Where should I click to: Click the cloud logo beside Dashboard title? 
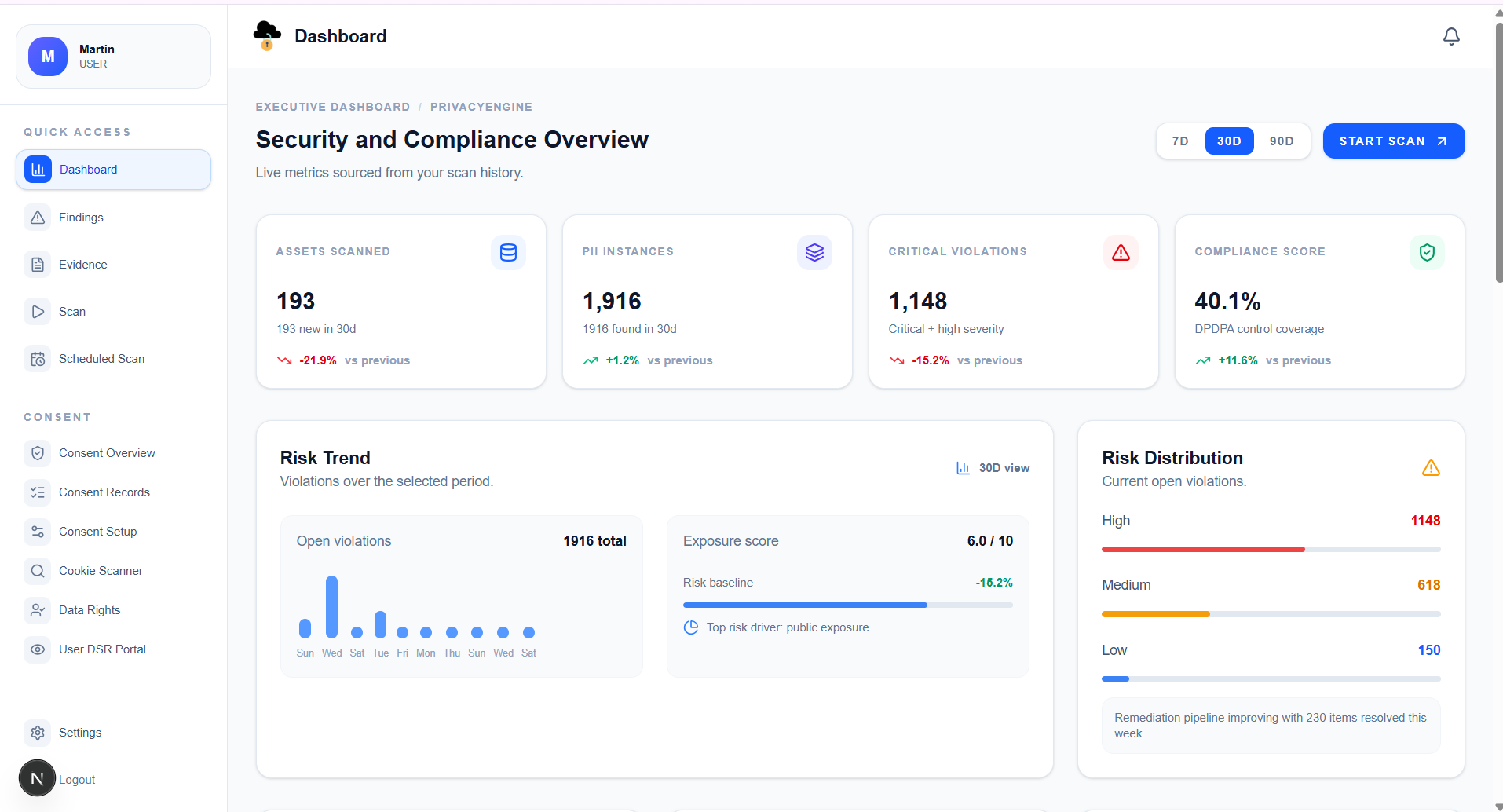coord(267,35)
